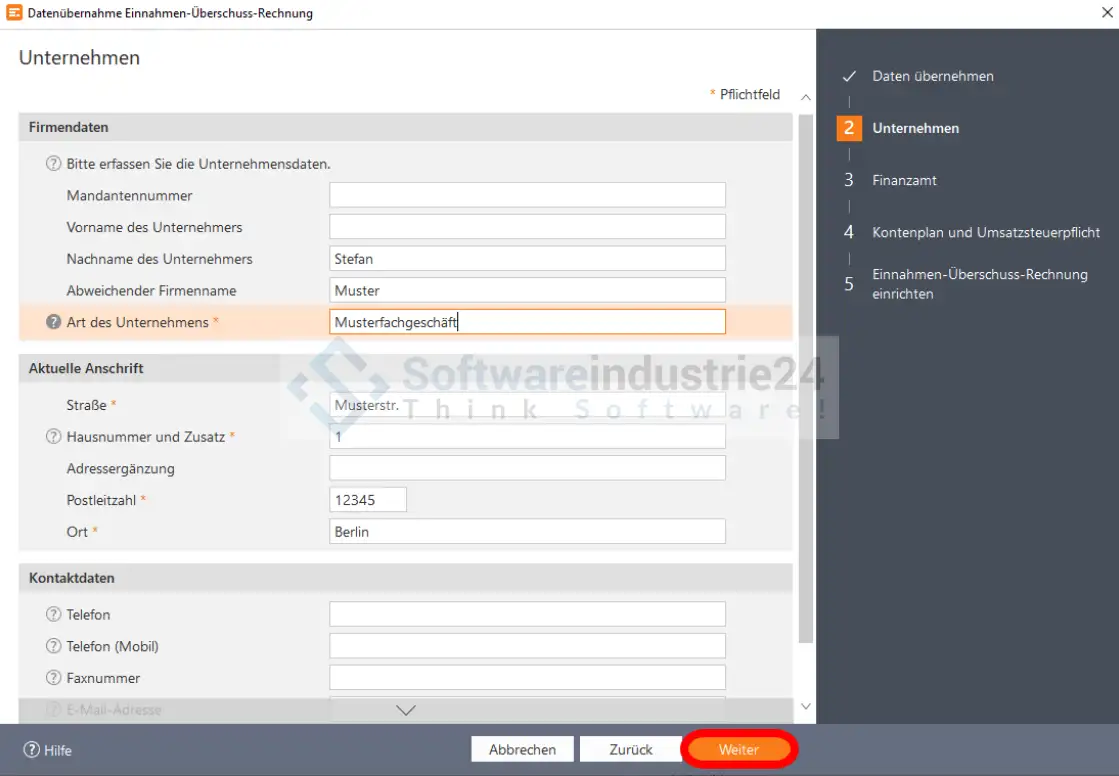Click into the Postleitzahl field
This screenshot has width=1119, height=776.
coord(367,500)
